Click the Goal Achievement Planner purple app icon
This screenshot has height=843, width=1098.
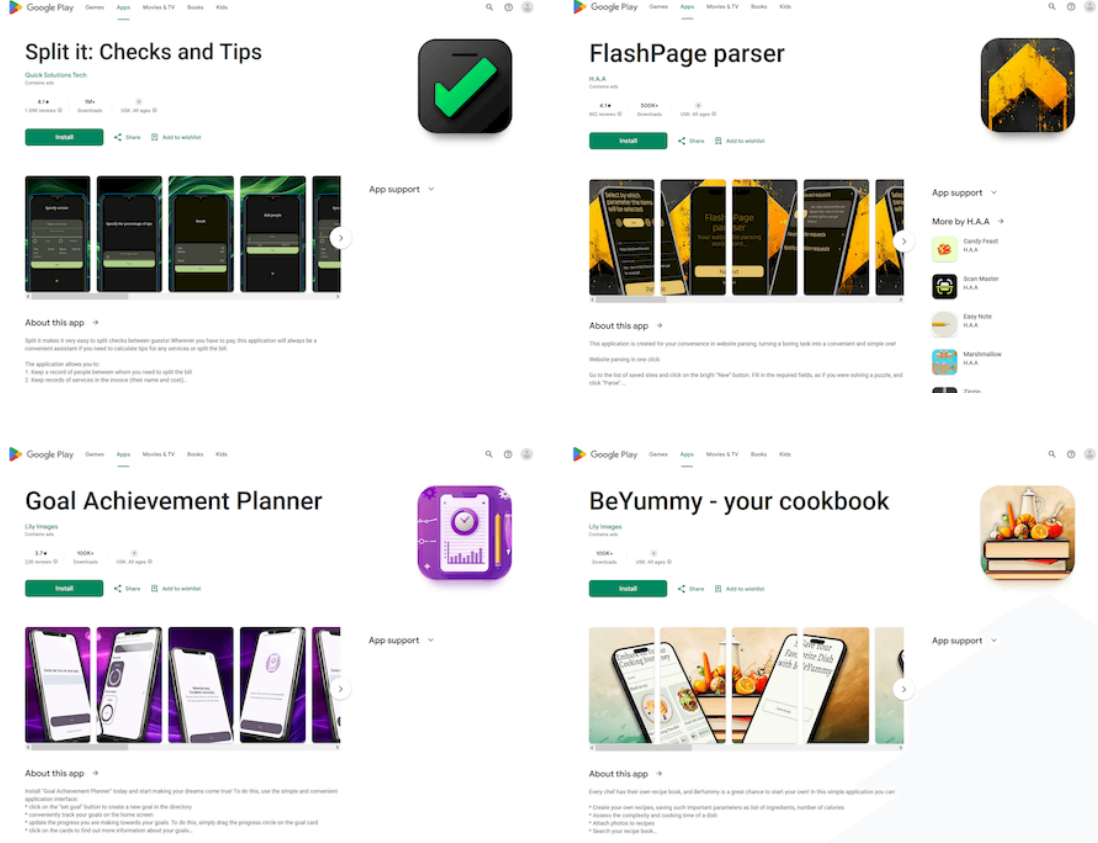(x=464, y=533)
